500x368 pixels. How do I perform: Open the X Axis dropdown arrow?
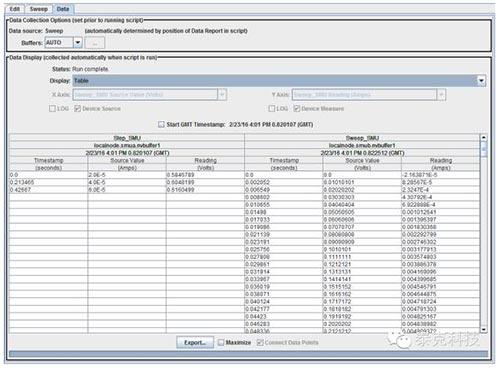(x=222, y=95)
